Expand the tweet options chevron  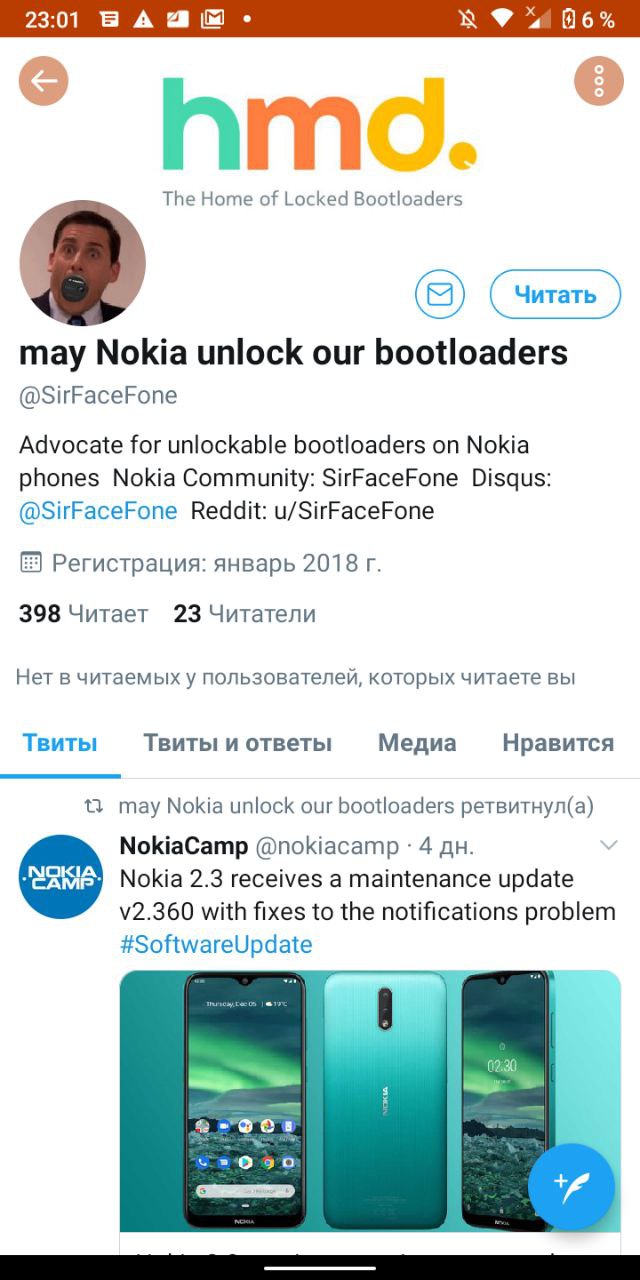point(608,846)
